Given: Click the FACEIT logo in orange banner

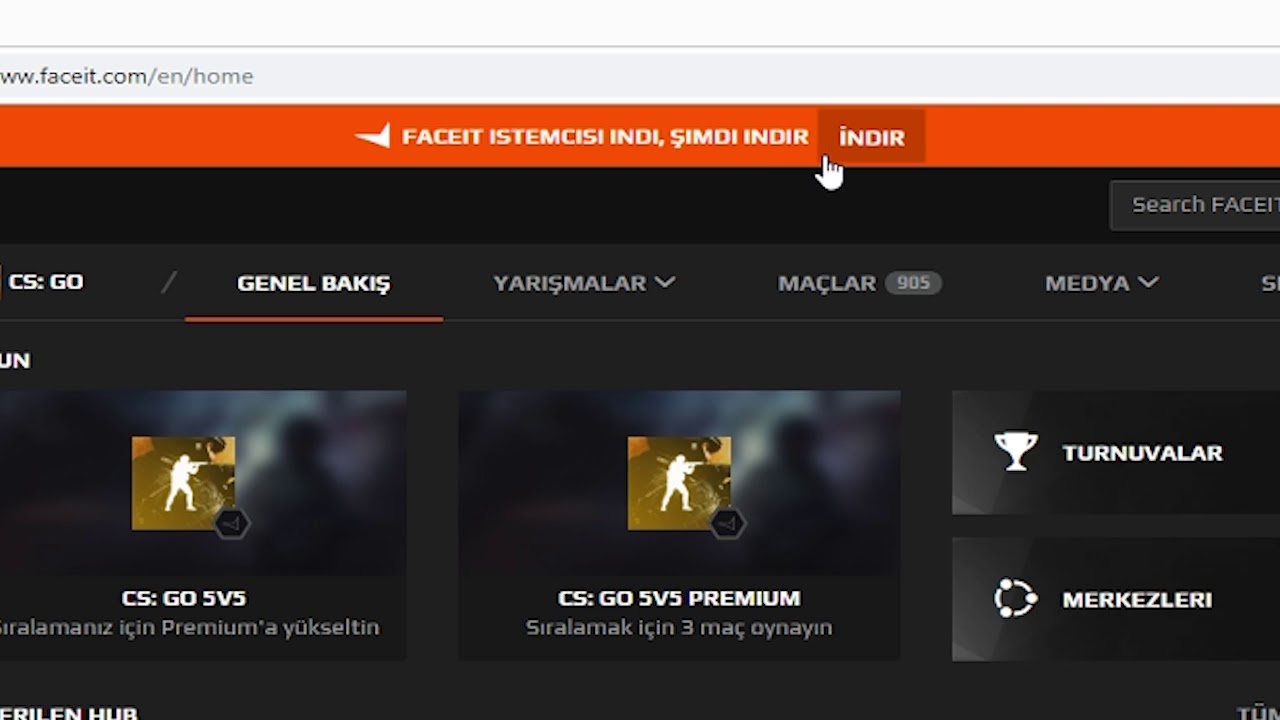Looking at the screenshot, I should click(372, 137).
